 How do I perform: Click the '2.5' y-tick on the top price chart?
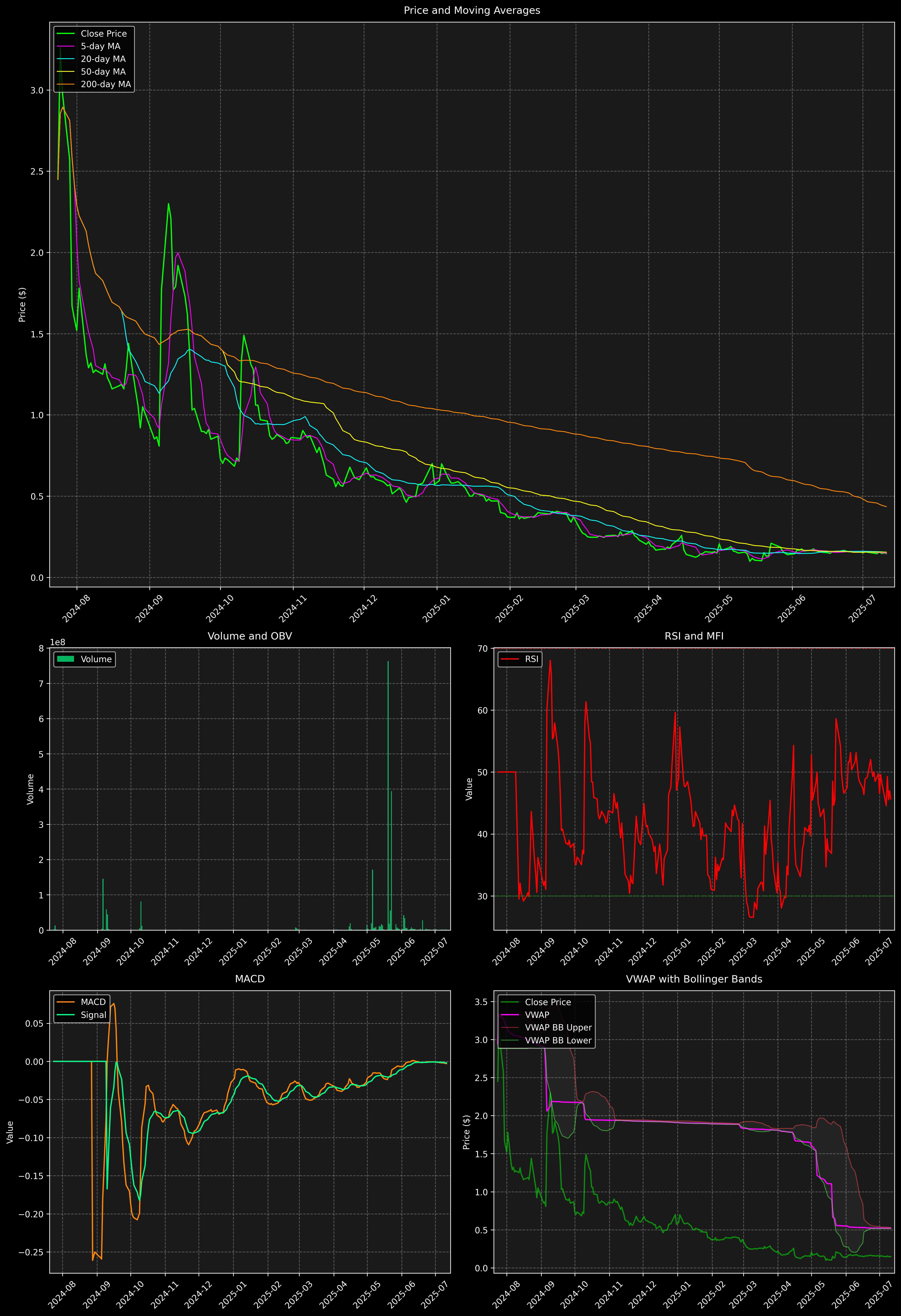37,172
